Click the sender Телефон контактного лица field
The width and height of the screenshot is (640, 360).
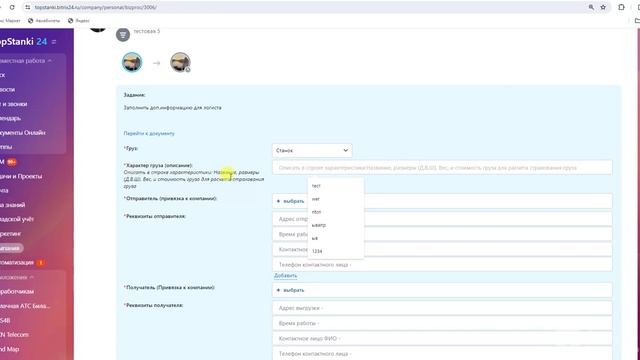click(442, 264)
